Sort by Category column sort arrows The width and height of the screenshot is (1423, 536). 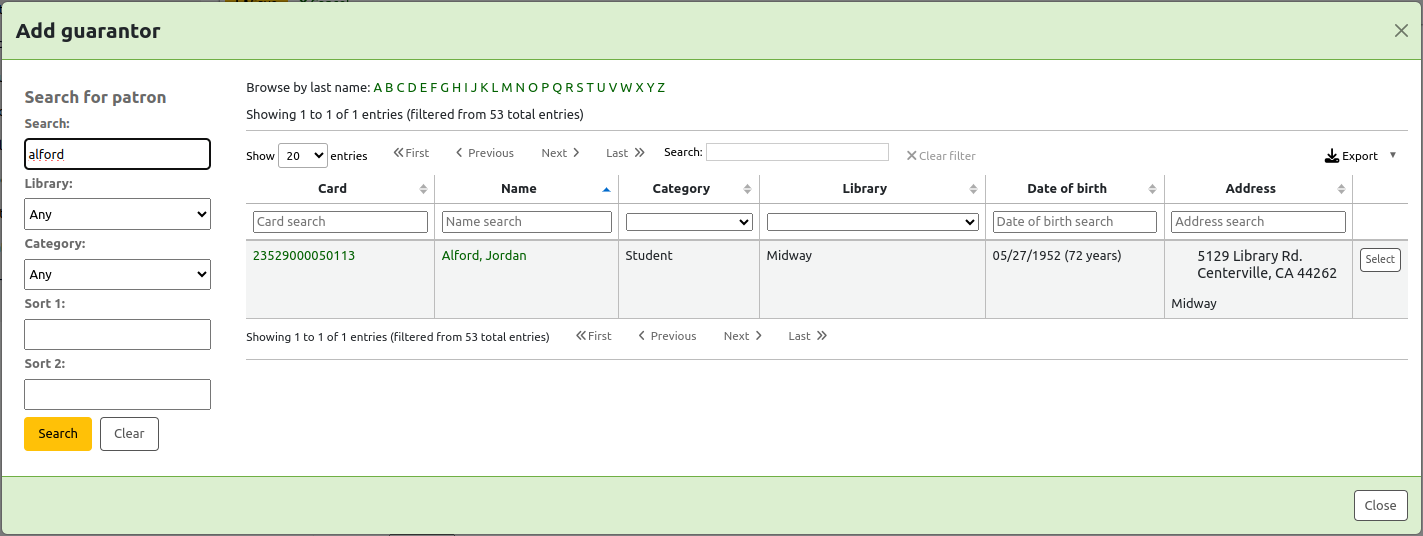(x=747, y=189)
